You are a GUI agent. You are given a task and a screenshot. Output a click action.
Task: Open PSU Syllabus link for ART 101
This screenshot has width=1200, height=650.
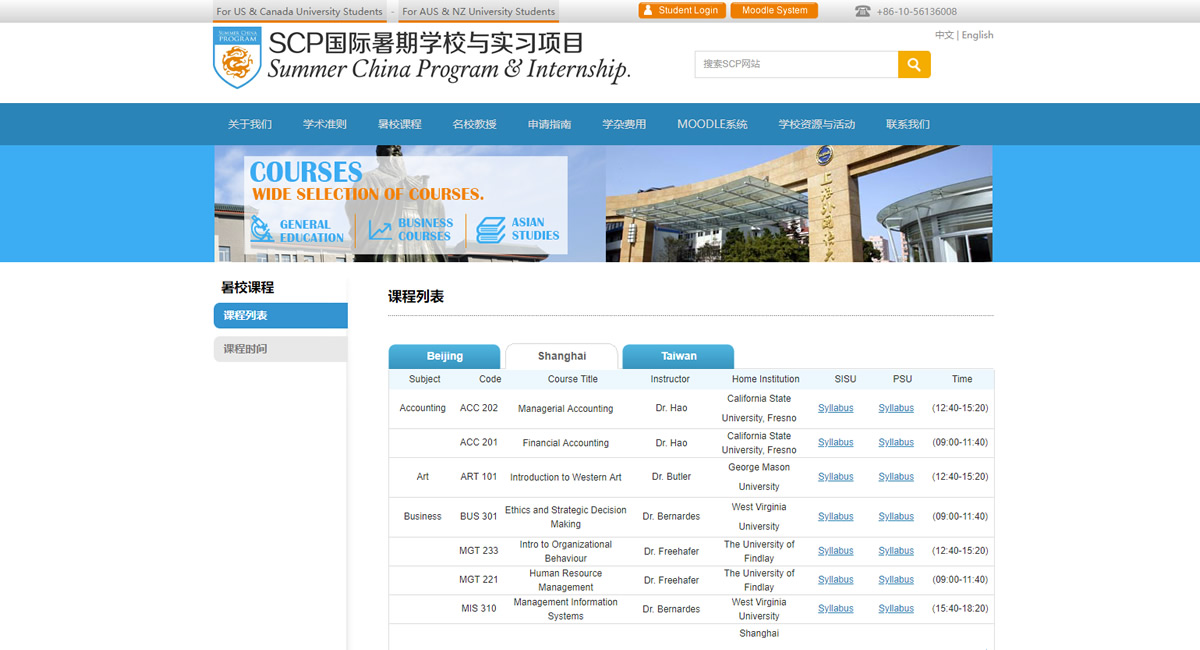895,477
